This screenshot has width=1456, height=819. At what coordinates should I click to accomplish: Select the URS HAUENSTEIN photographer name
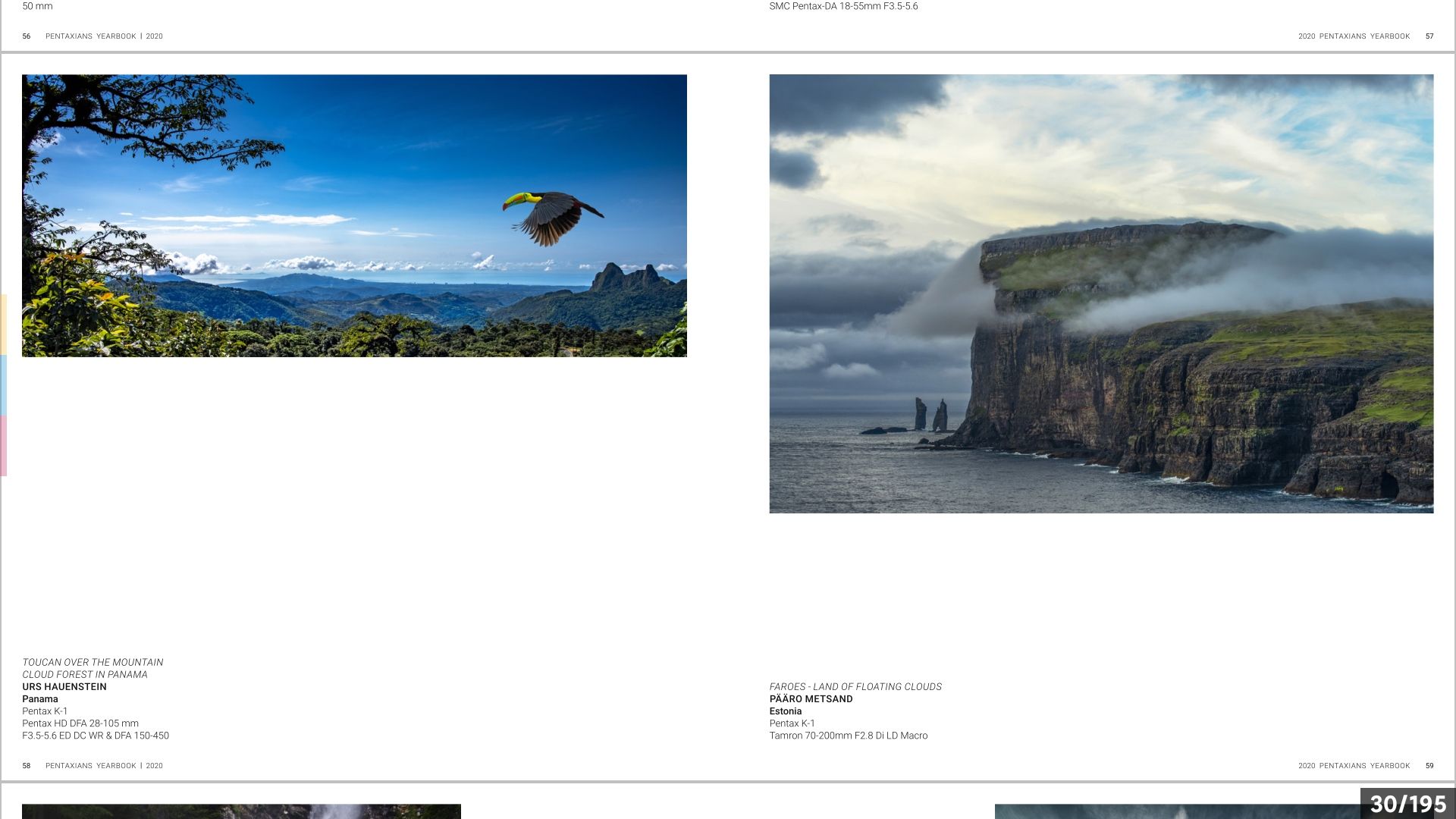coord(64,687)
